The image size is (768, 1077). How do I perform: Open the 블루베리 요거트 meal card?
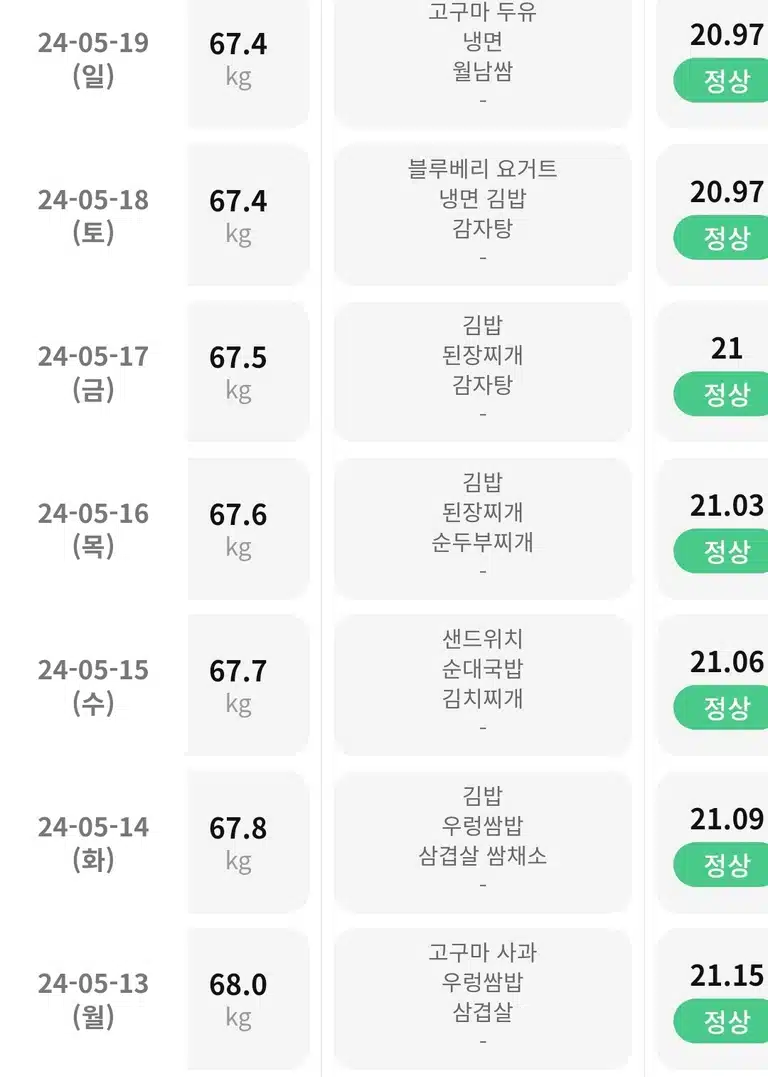click(x=482, y=214)
